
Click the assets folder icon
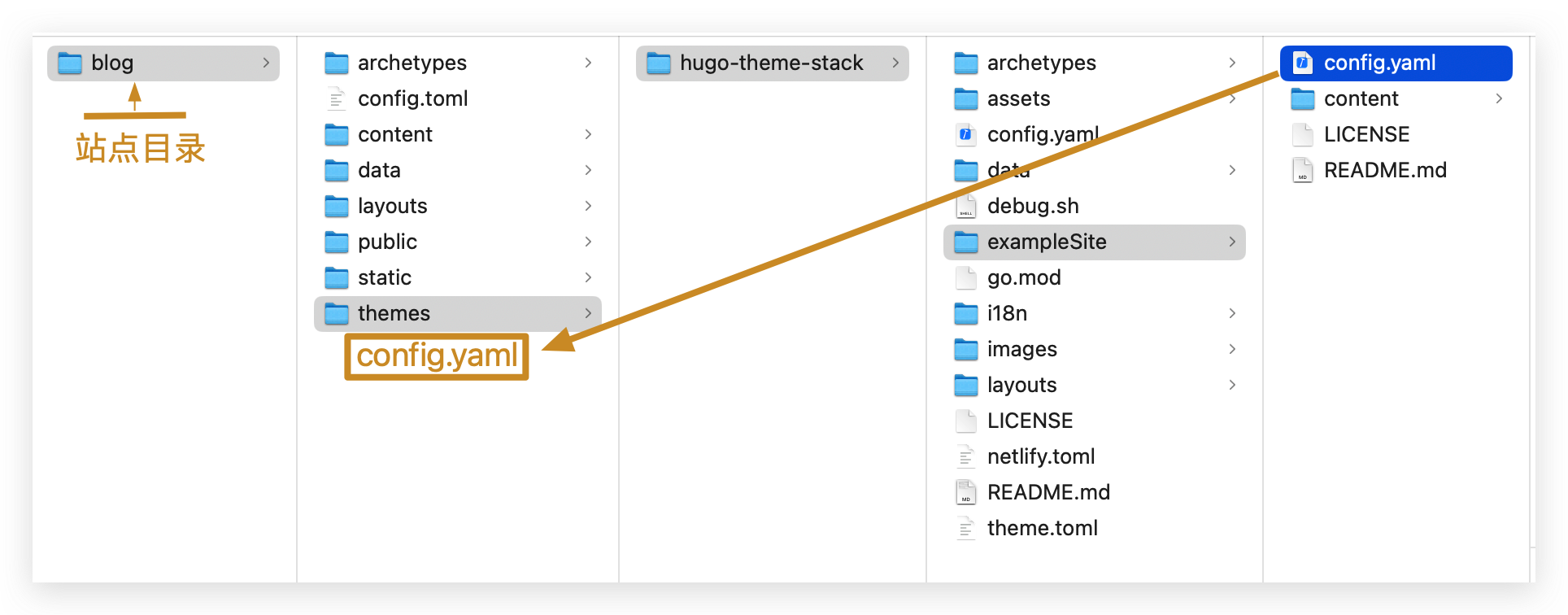(965, 99)
